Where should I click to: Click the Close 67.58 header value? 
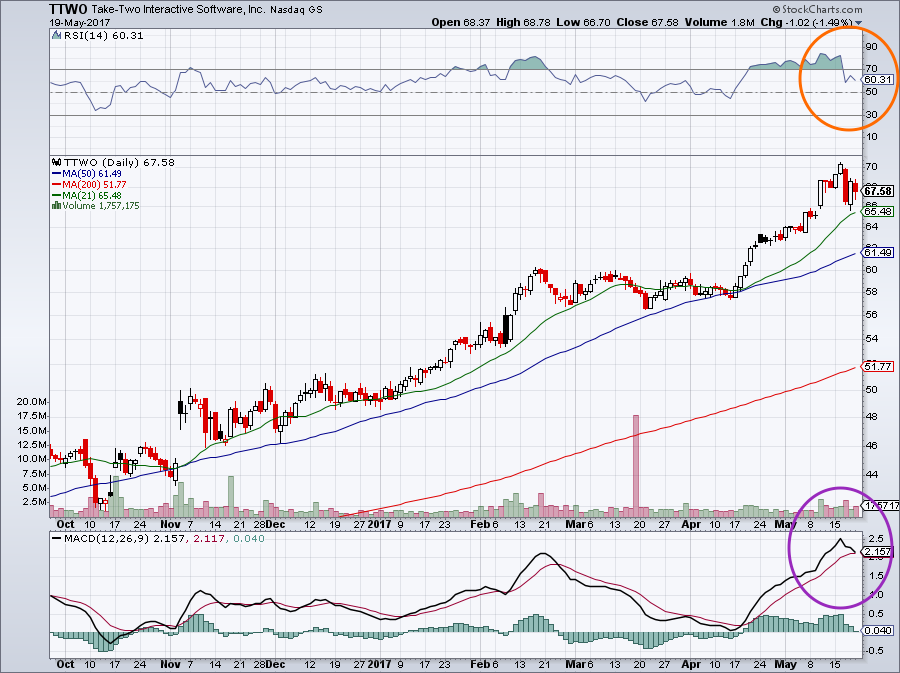tap(647, 22)
